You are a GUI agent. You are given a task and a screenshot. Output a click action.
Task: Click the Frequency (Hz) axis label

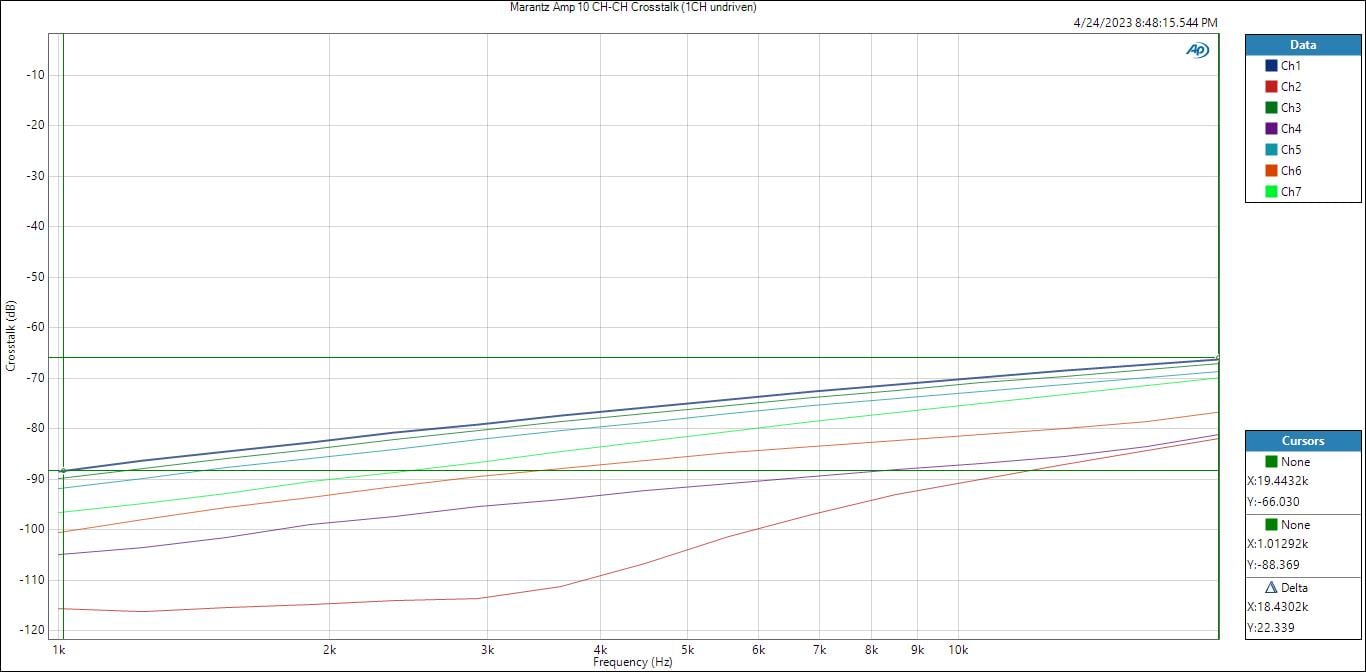632,662
